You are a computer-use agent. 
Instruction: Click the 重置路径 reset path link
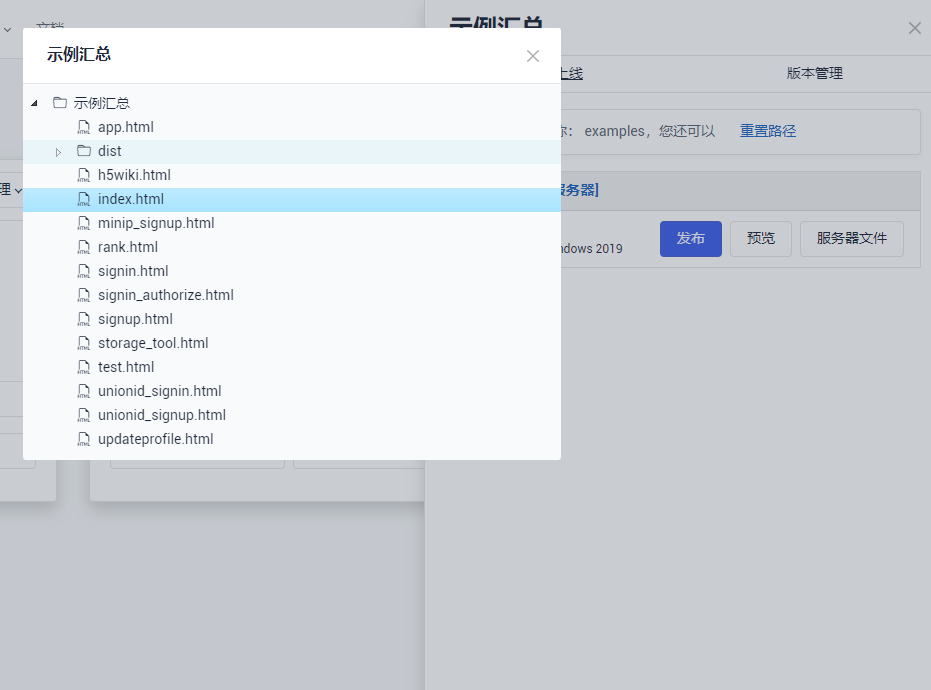click(x=768, y=131)
